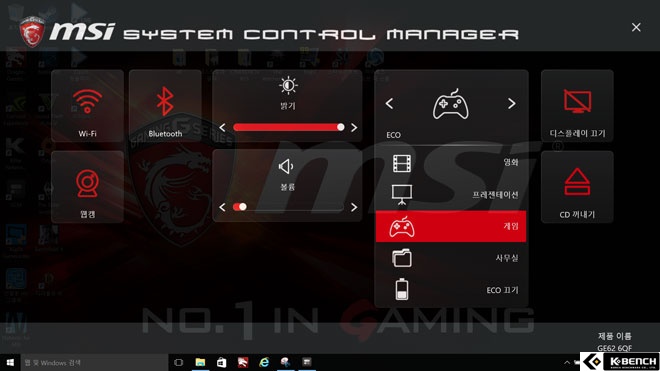
Task: Toggle the 웹캠 webcam tile
Action: point(88,187)
